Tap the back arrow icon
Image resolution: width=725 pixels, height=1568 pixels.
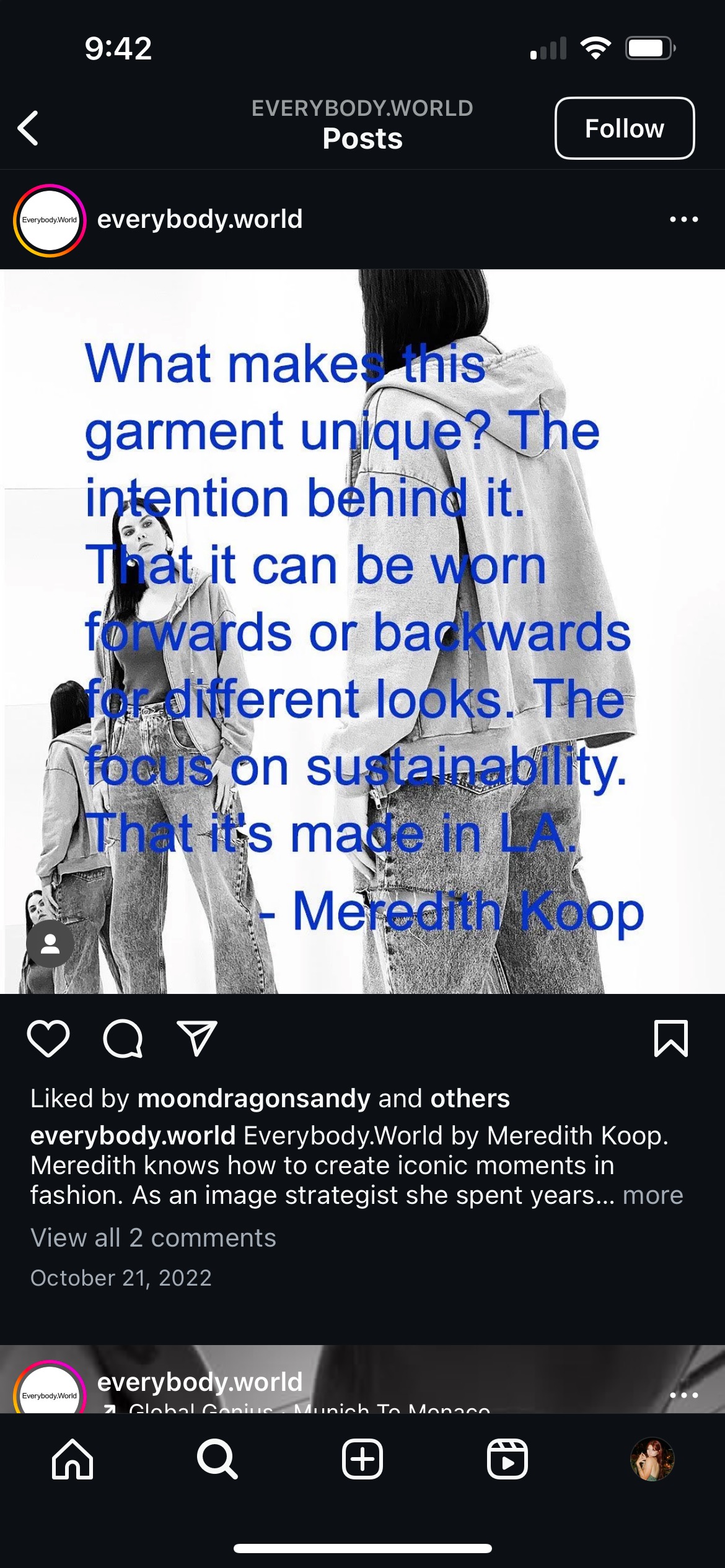[x=29, y=128]
